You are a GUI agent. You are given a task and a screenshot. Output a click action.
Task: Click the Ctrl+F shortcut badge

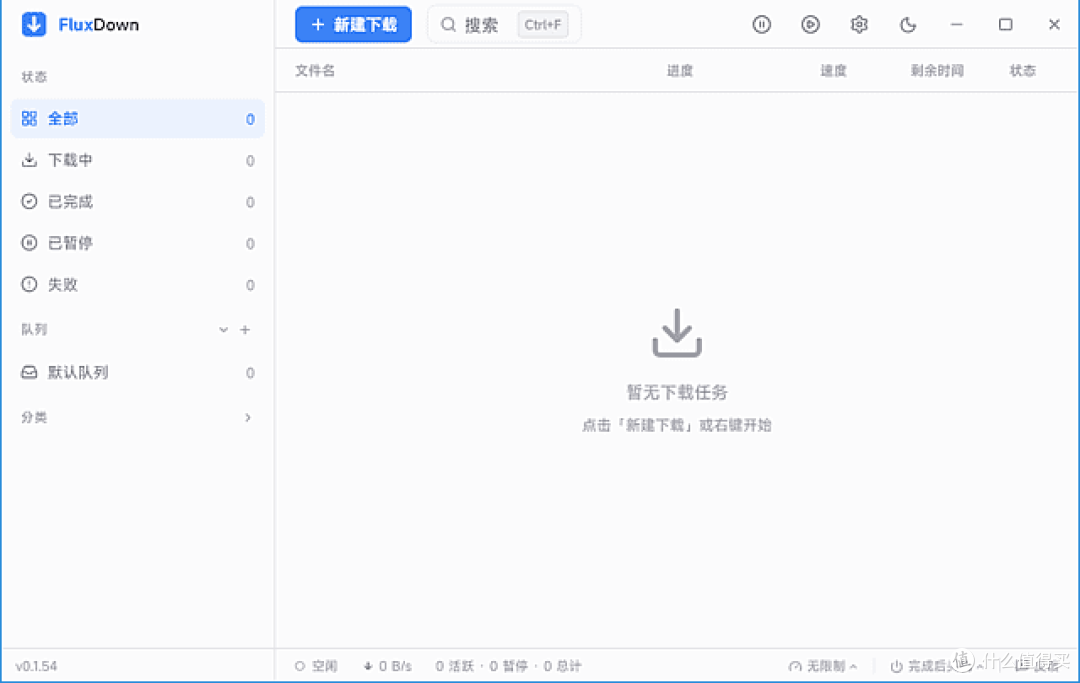543,25
